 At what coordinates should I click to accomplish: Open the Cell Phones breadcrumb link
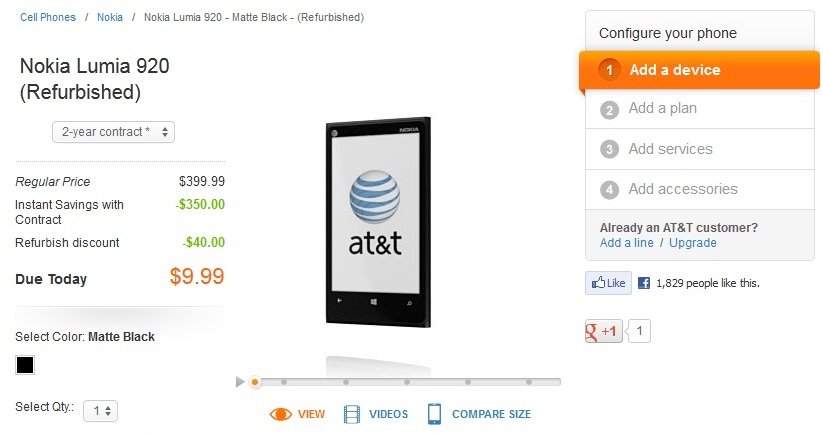click(48, 17)
